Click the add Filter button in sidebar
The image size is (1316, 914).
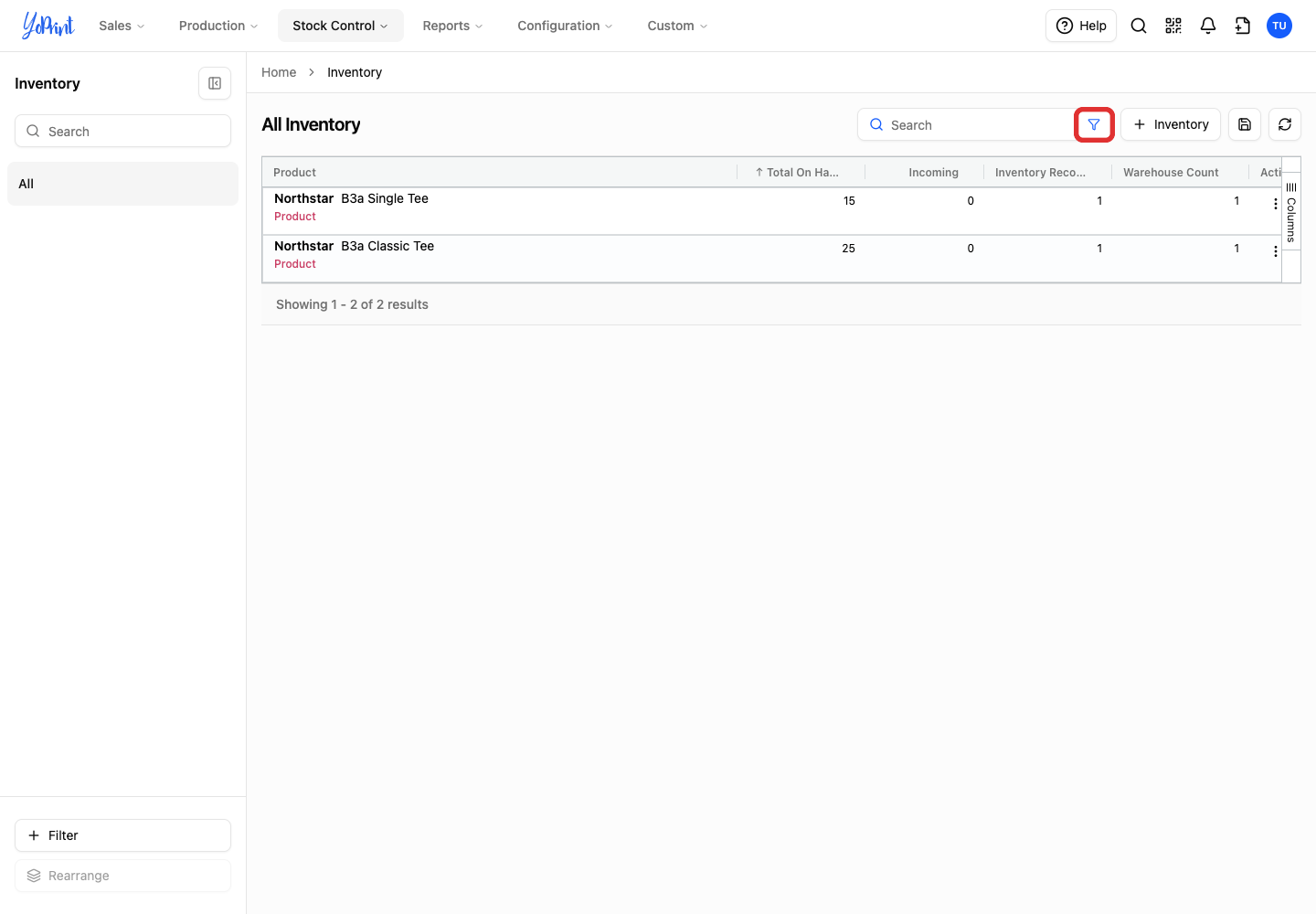coord(122,835)
